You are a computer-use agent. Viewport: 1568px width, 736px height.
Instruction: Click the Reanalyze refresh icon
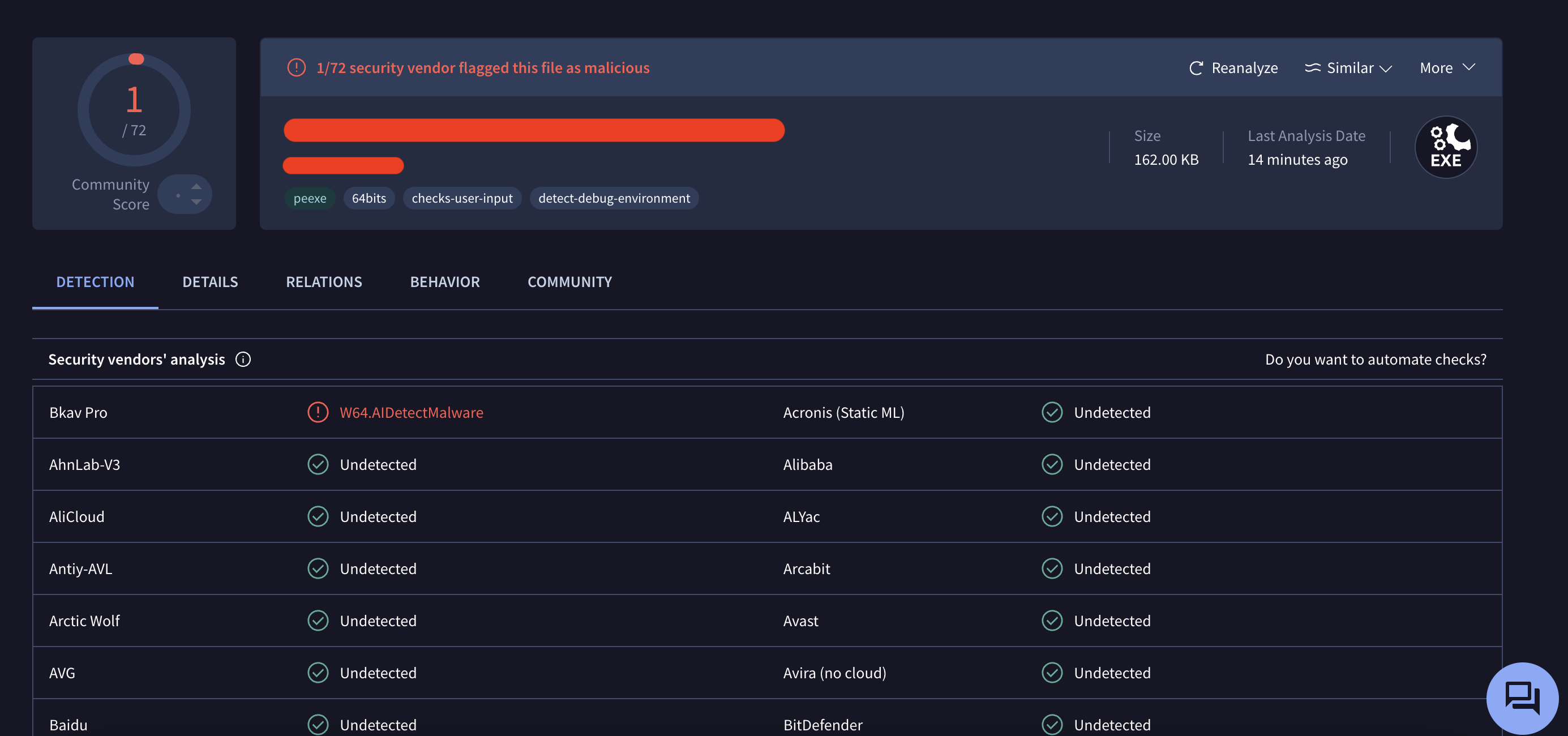point(1196,68)
